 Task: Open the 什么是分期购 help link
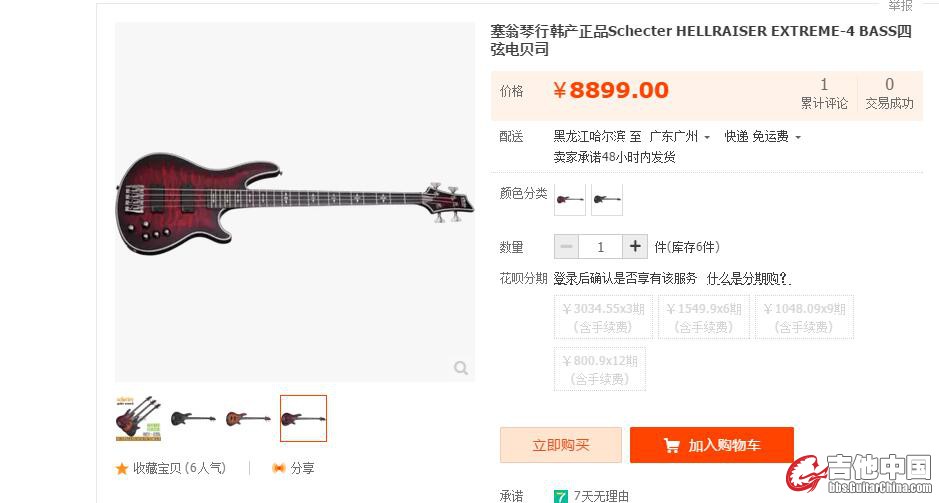click(x=747, y=278)
